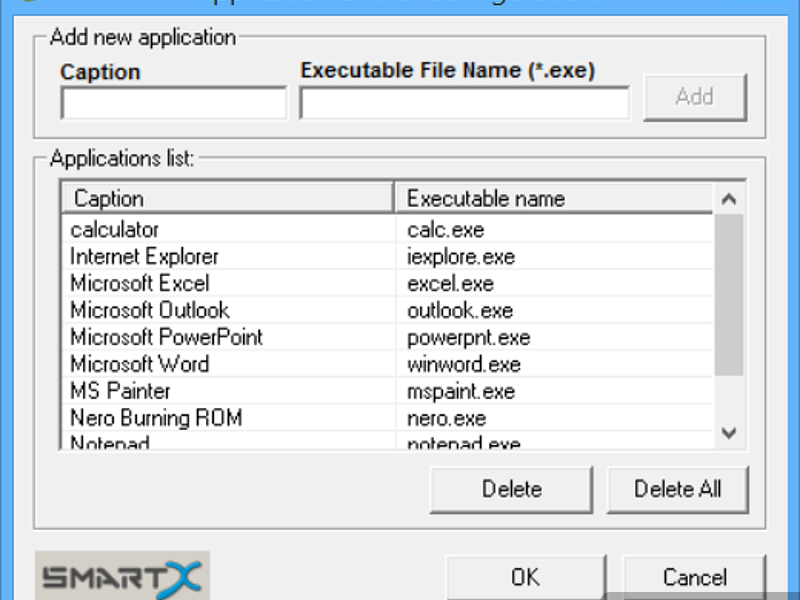
Task: Click the applications list scrollbar thumb
Action: click(x=729, y=295)
